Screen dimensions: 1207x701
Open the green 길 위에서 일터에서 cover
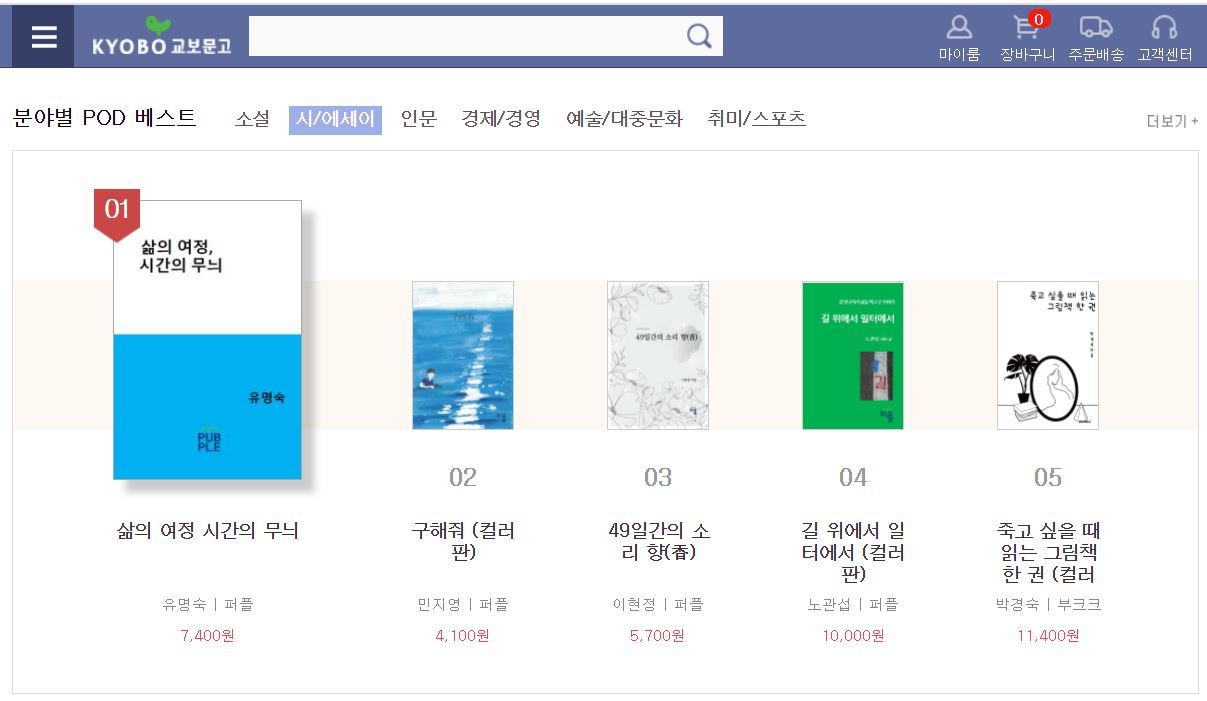click(853, 355)
